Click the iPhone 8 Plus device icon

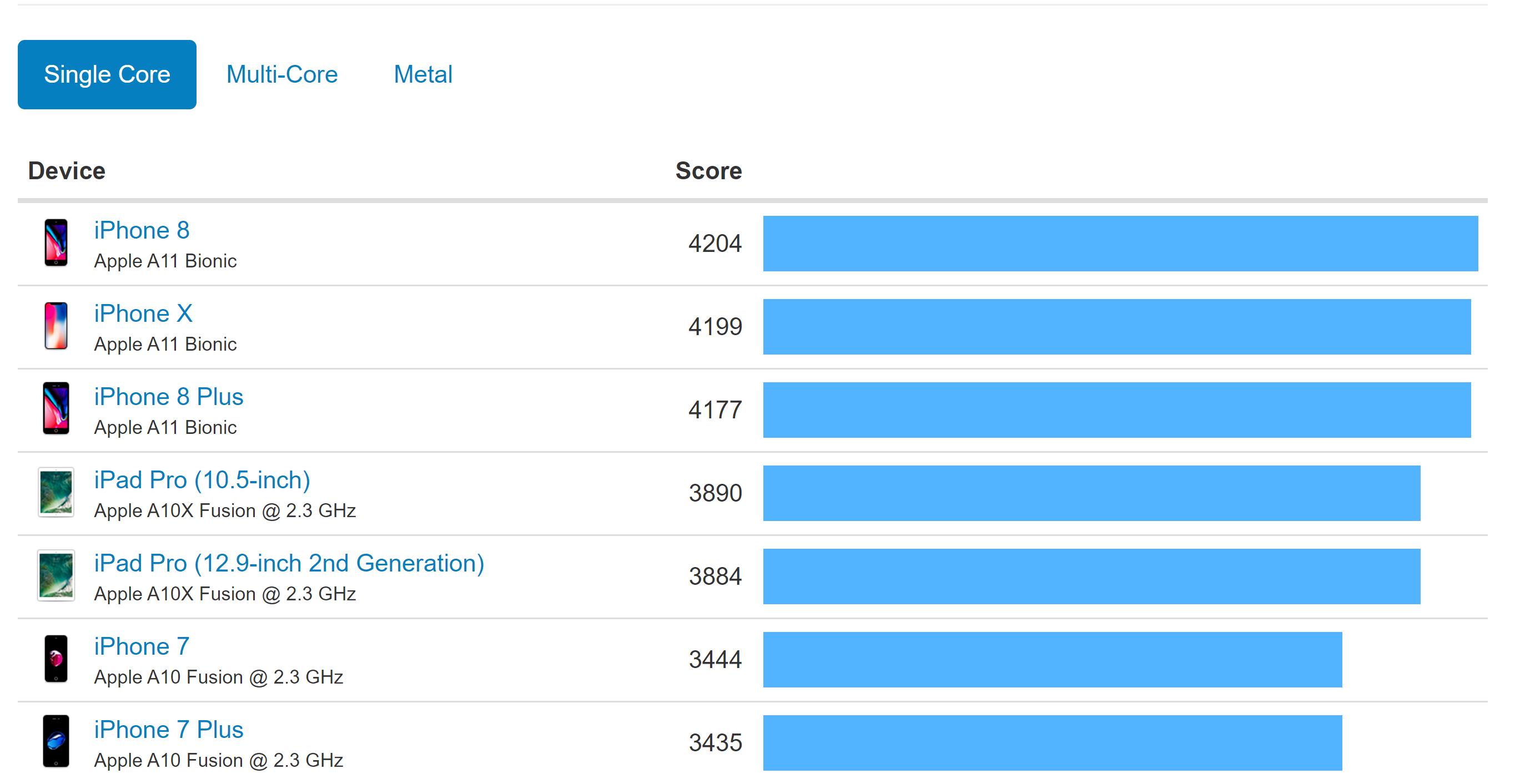click(56, 409)
